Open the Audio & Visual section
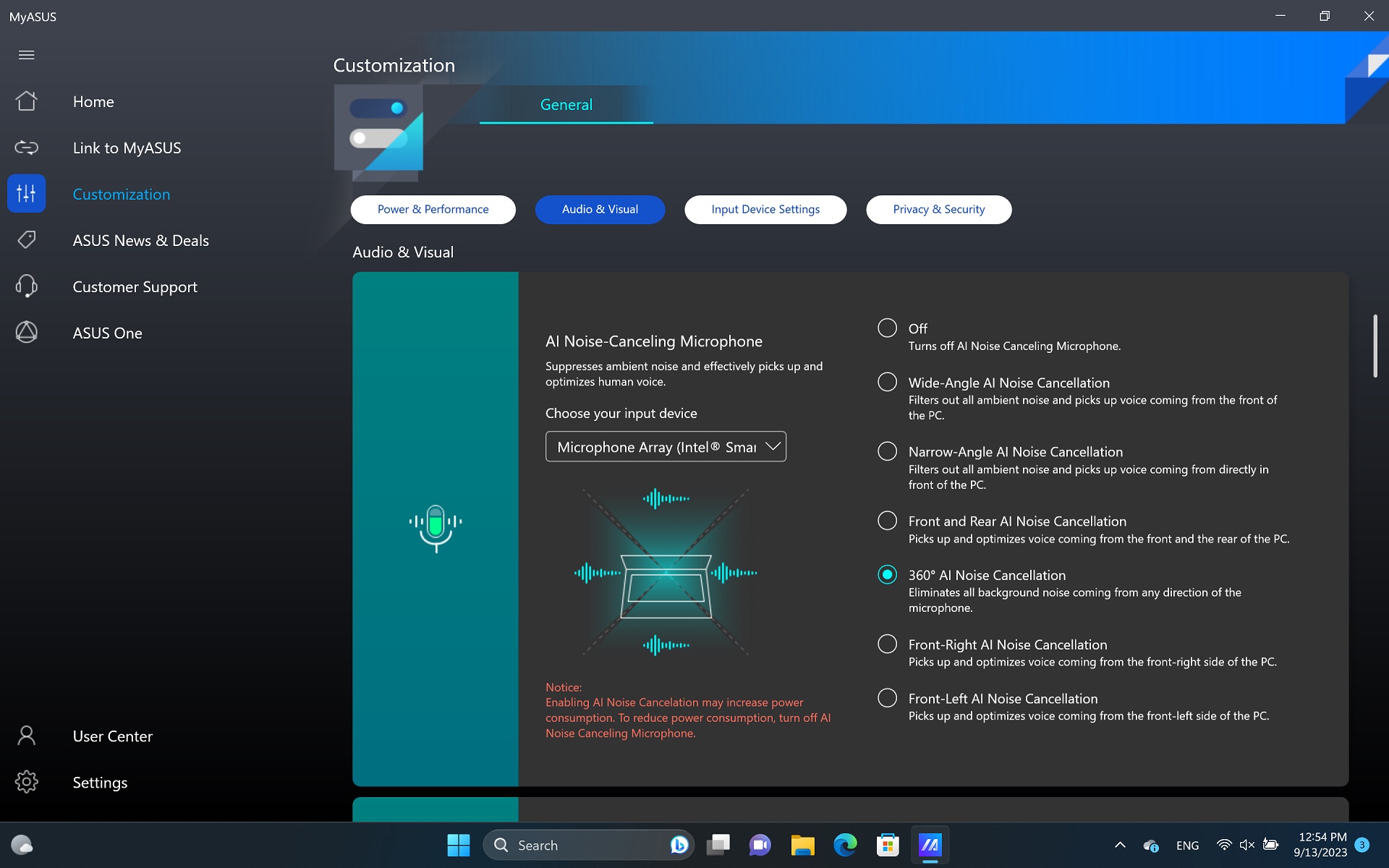The width and height of the screenshot is (1389, 868). click(x=600, y=209)
